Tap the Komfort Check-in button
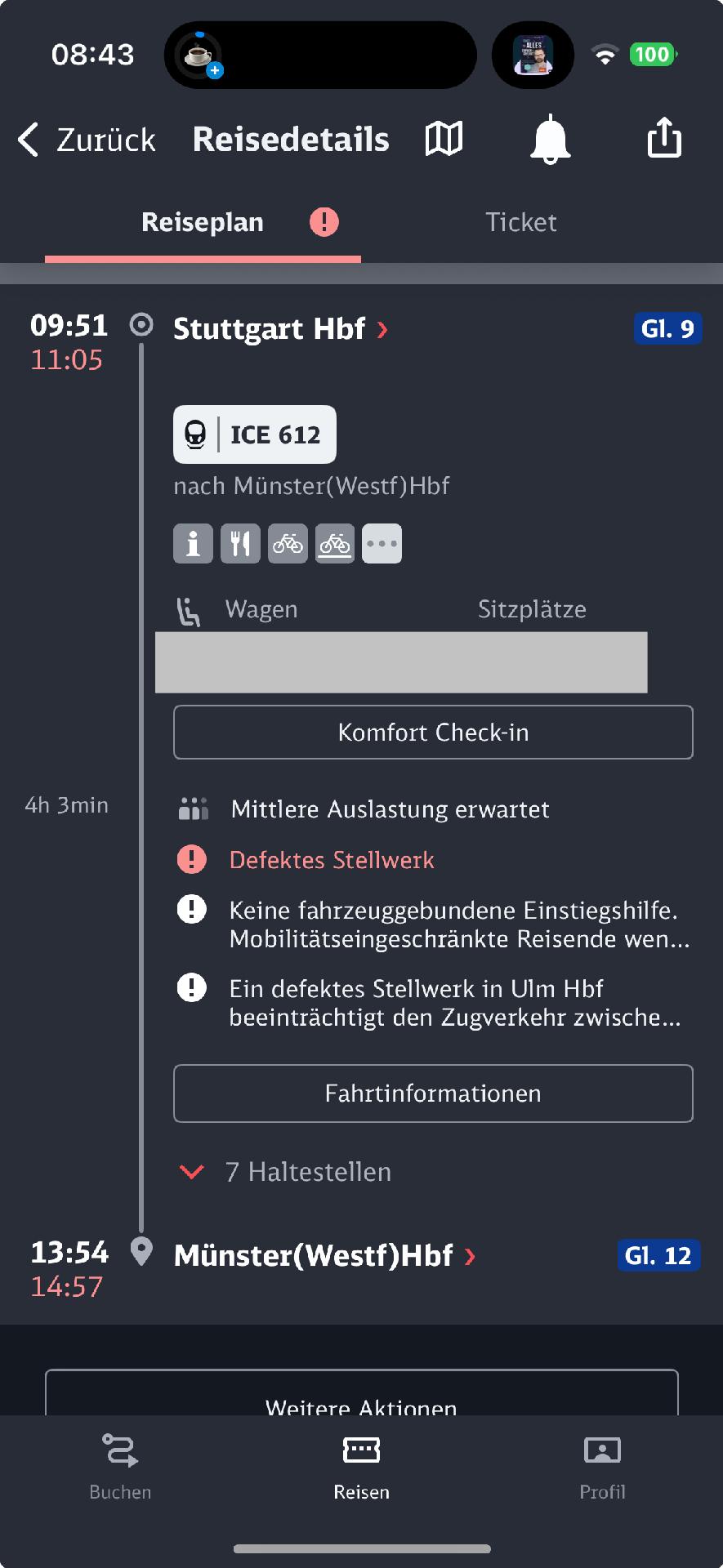723x1568 pixels. point(433,733)
